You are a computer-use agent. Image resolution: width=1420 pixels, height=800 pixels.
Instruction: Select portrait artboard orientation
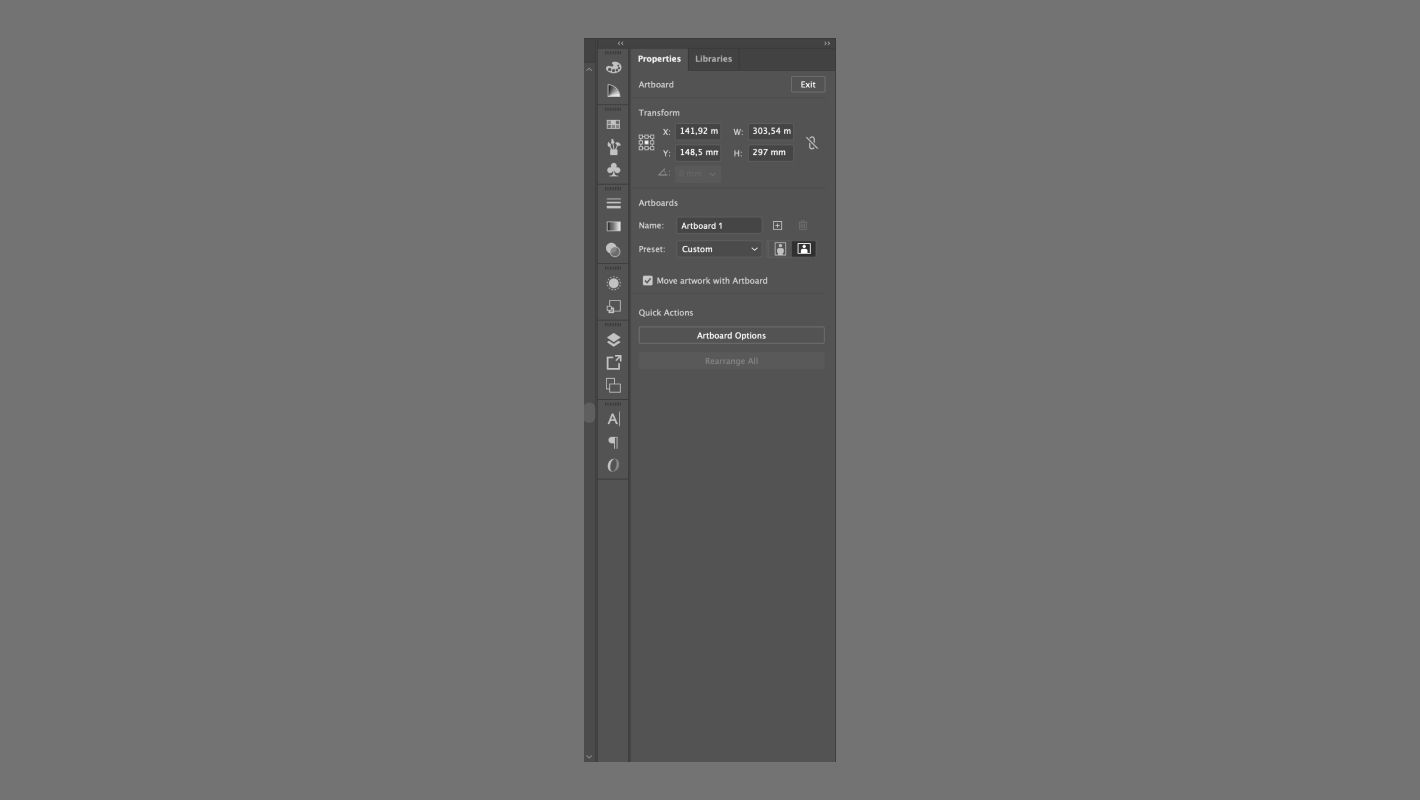pos(780,249)
